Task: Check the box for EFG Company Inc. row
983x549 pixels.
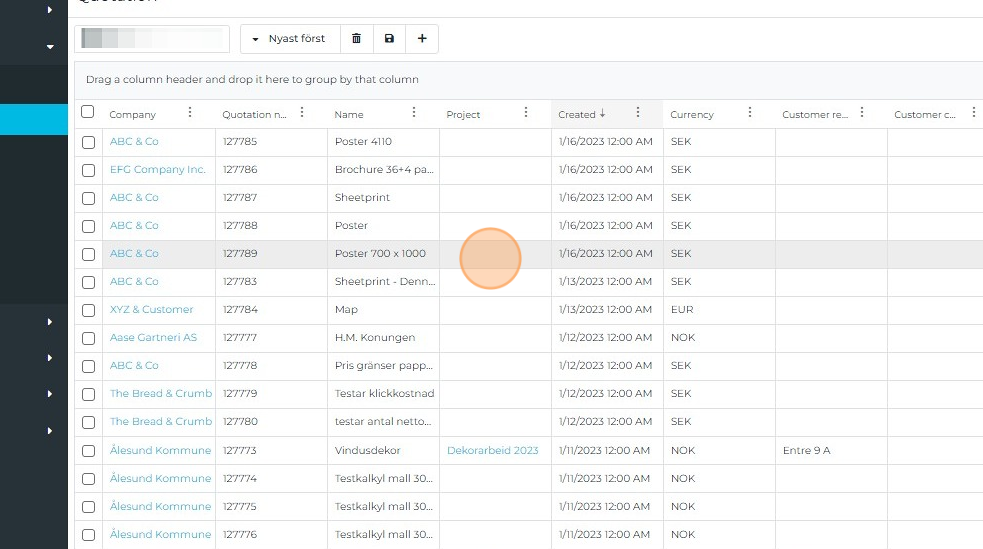Action: [x=88, y=170]
